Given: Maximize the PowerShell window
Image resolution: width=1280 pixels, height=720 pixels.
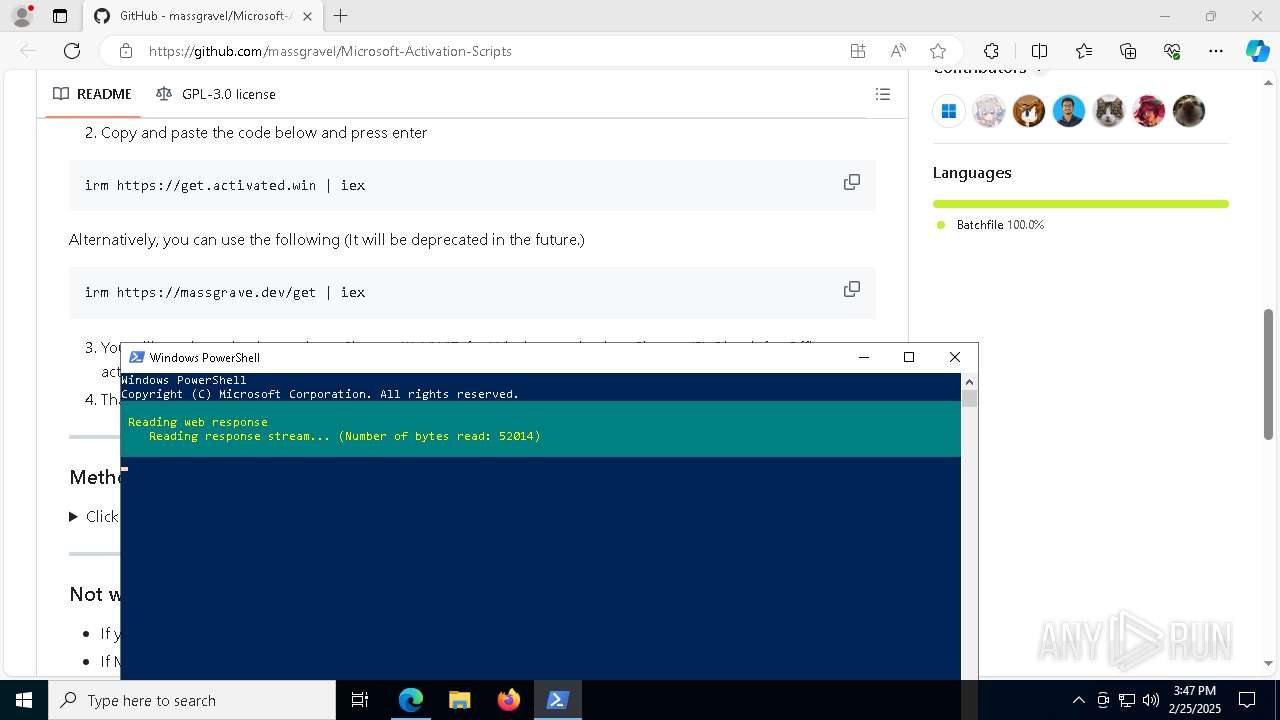Looking at the screenshot, I should [x=909, y=357].
